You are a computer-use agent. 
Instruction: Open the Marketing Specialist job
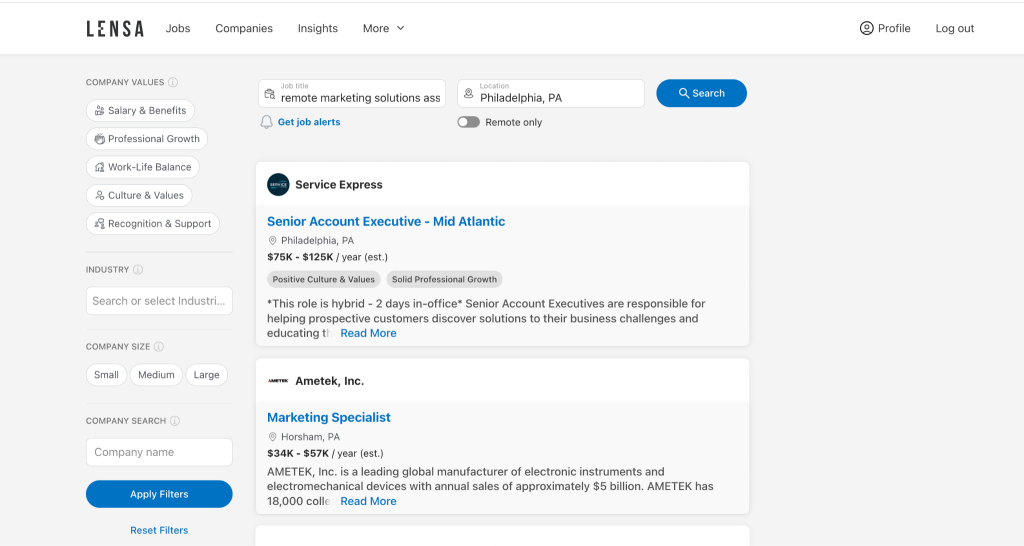click(x=328, y=417)
